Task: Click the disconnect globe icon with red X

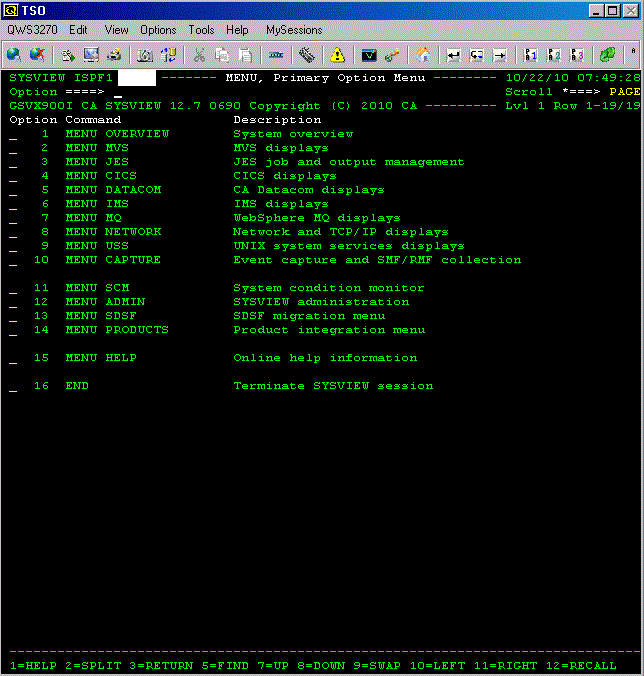Action: tap(37, 55)
